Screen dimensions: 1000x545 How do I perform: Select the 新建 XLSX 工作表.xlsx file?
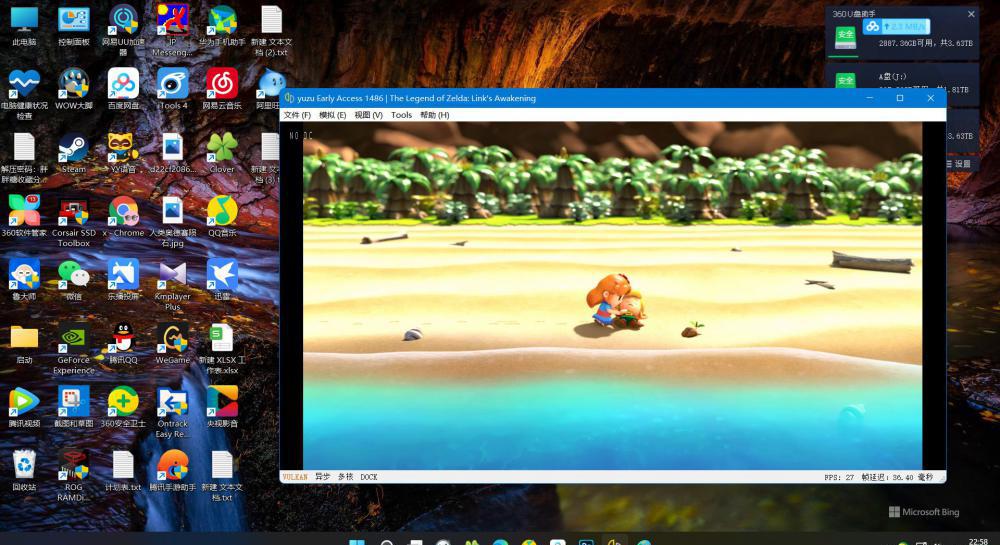tap(222, 348)
